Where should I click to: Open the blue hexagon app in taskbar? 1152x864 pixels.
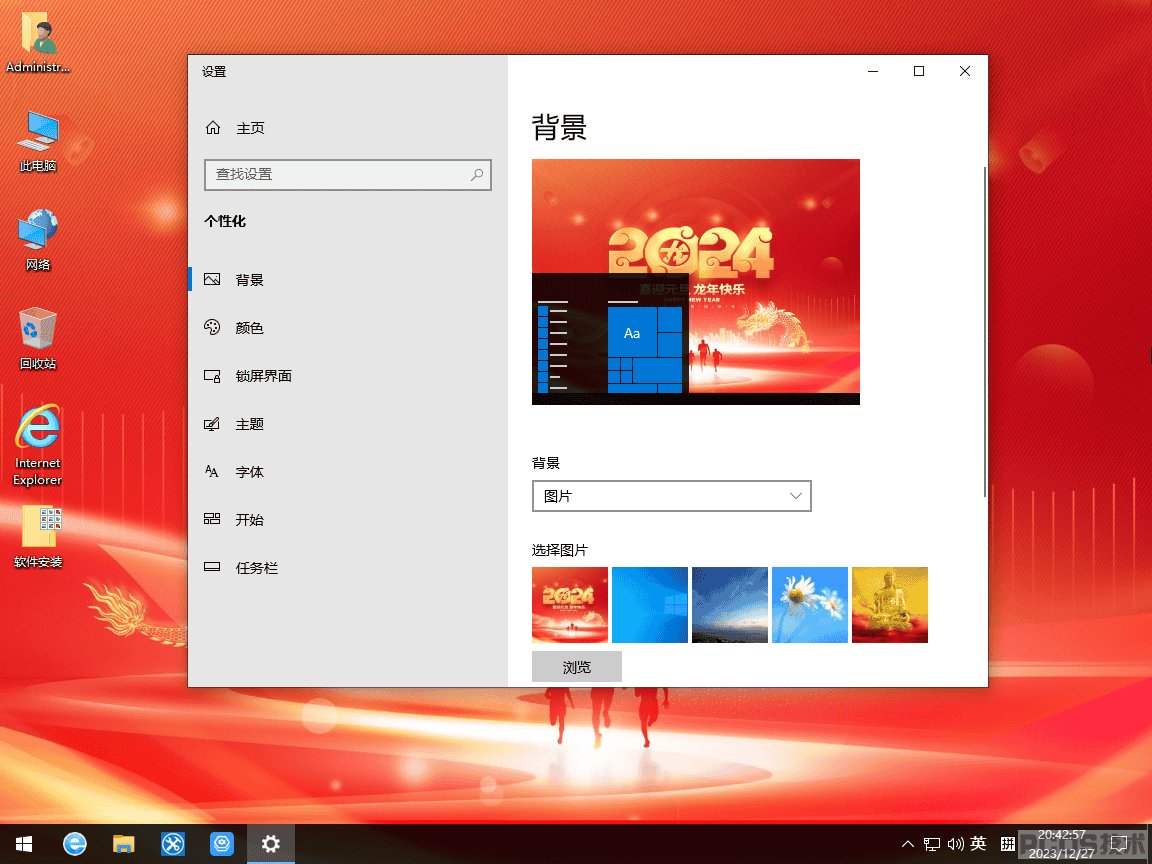(221, 844)
